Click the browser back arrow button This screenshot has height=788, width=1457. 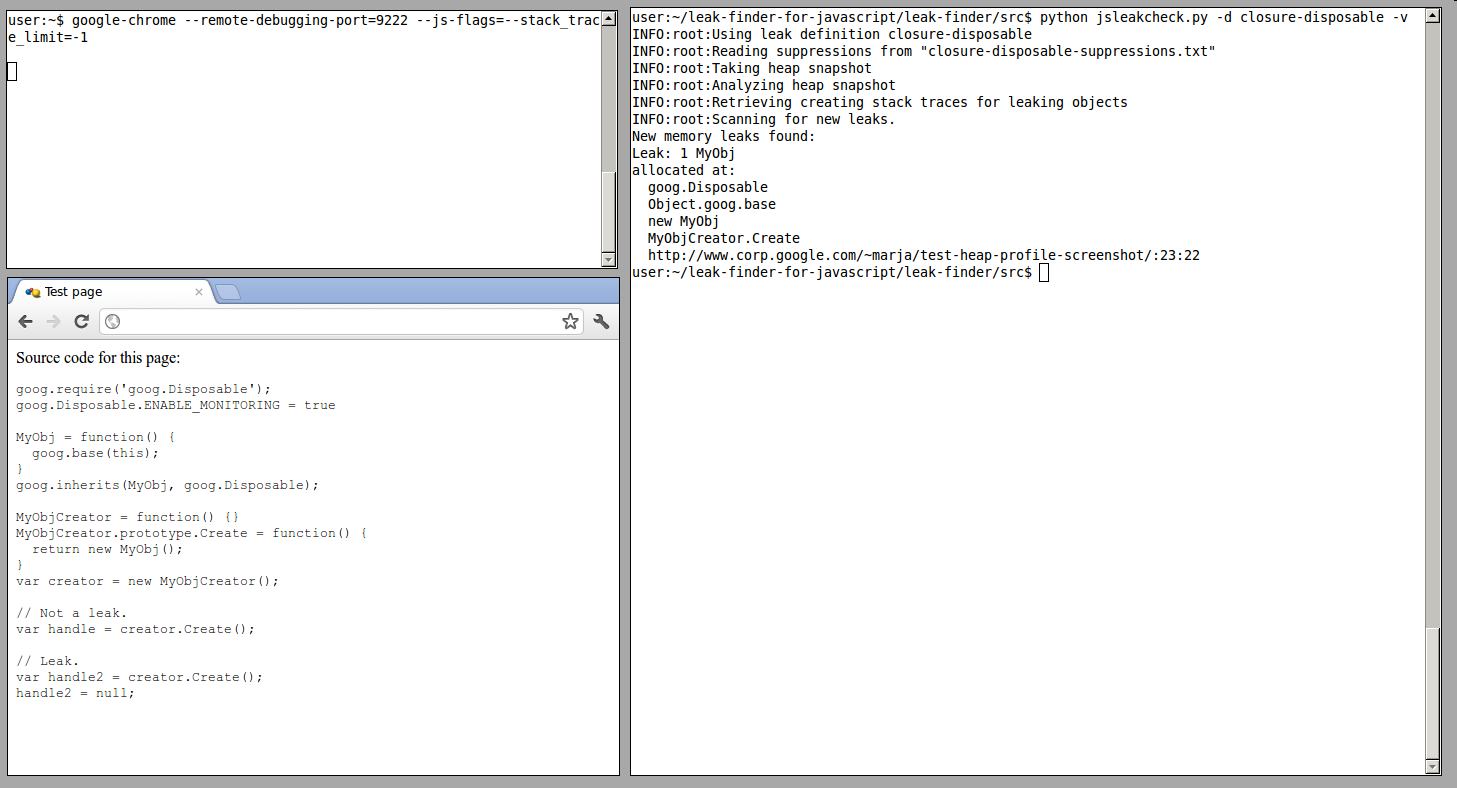(x=26, y=321)
